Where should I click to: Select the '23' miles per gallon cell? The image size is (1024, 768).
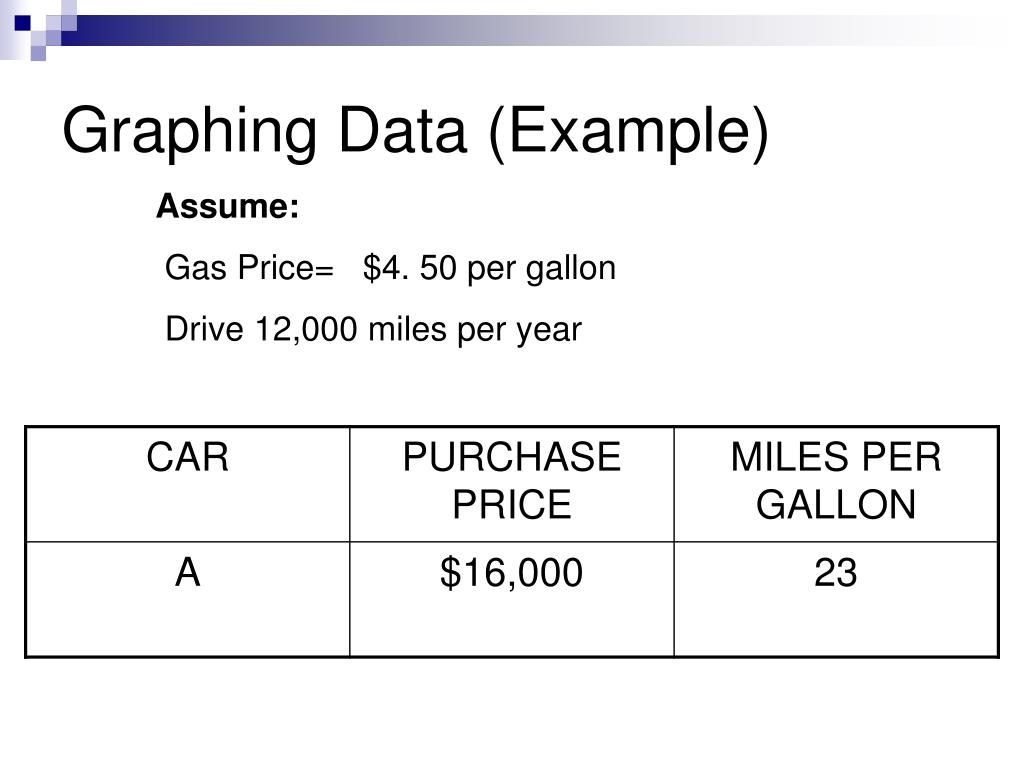(835, 599)
